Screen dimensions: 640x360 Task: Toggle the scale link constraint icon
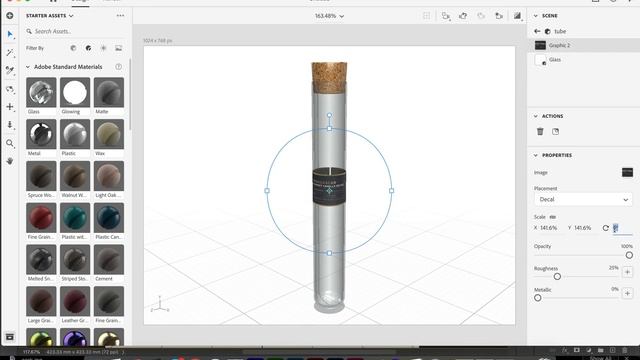pos(553,217)
